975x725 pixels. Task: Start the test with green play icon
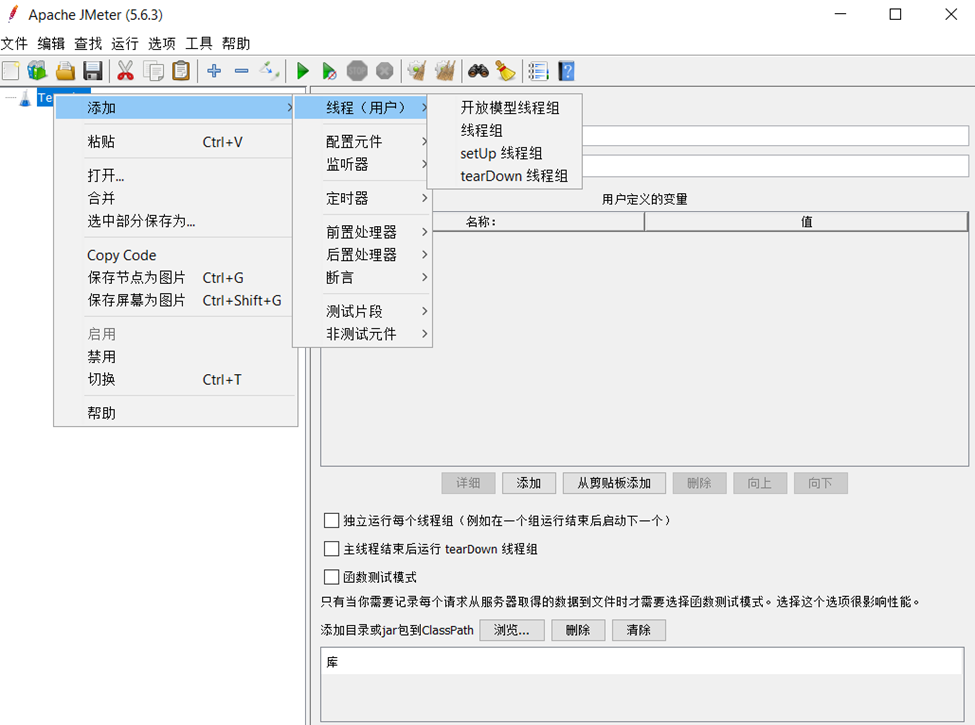[303, 71]
